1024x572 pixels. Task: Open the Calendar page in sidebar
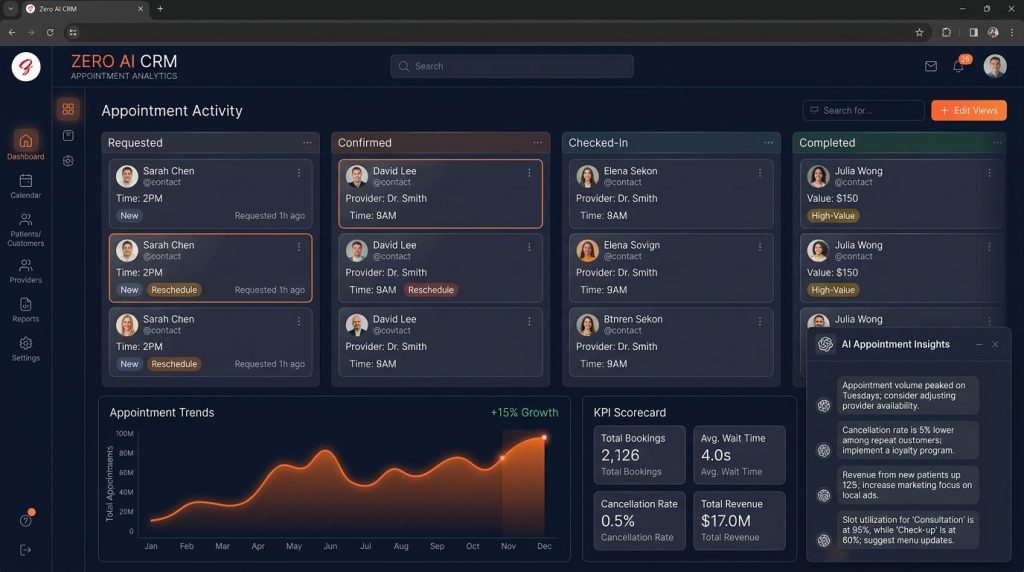click(25, 186)
